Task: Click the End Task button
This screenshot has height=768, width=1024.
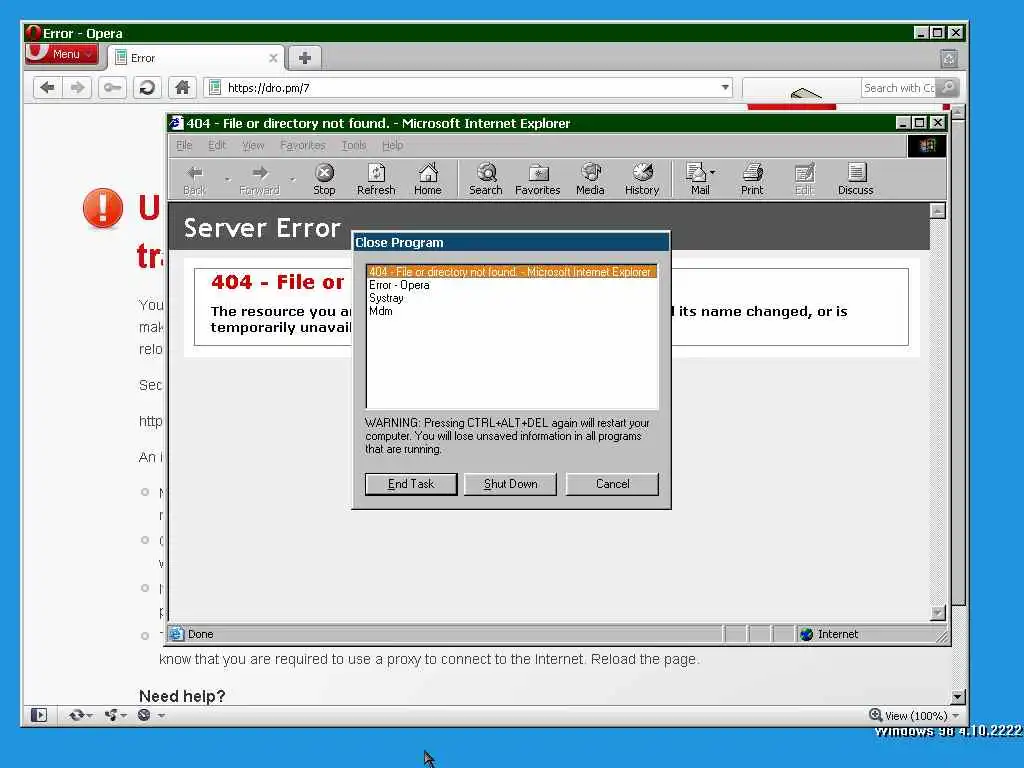Action: [411, 484]
